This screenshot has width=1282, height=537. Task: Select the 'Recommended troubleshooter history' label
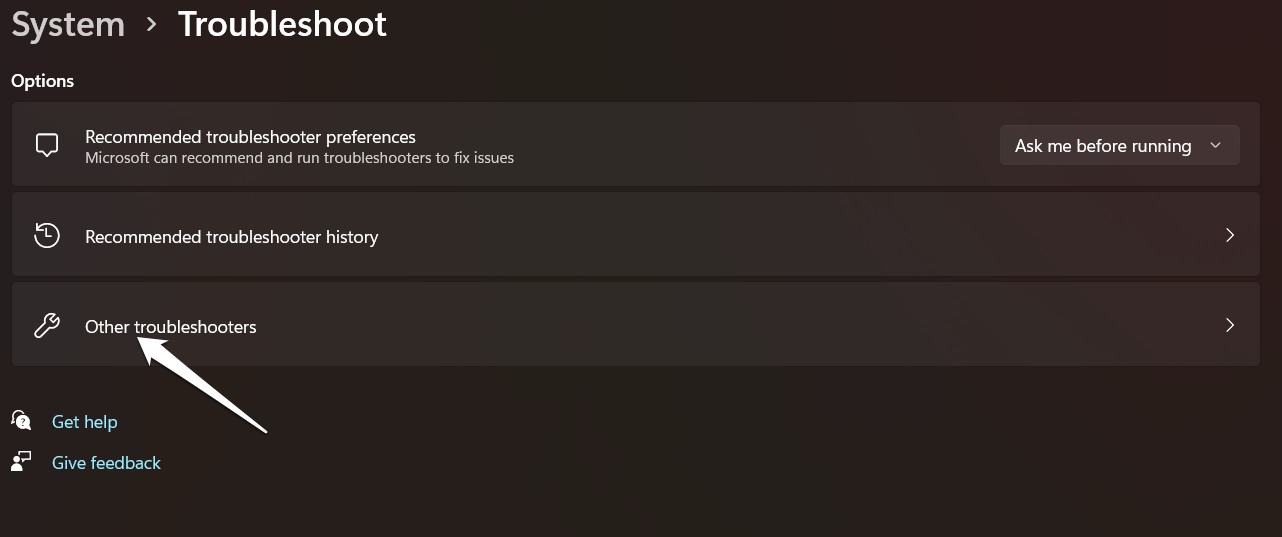pos(231,237)
